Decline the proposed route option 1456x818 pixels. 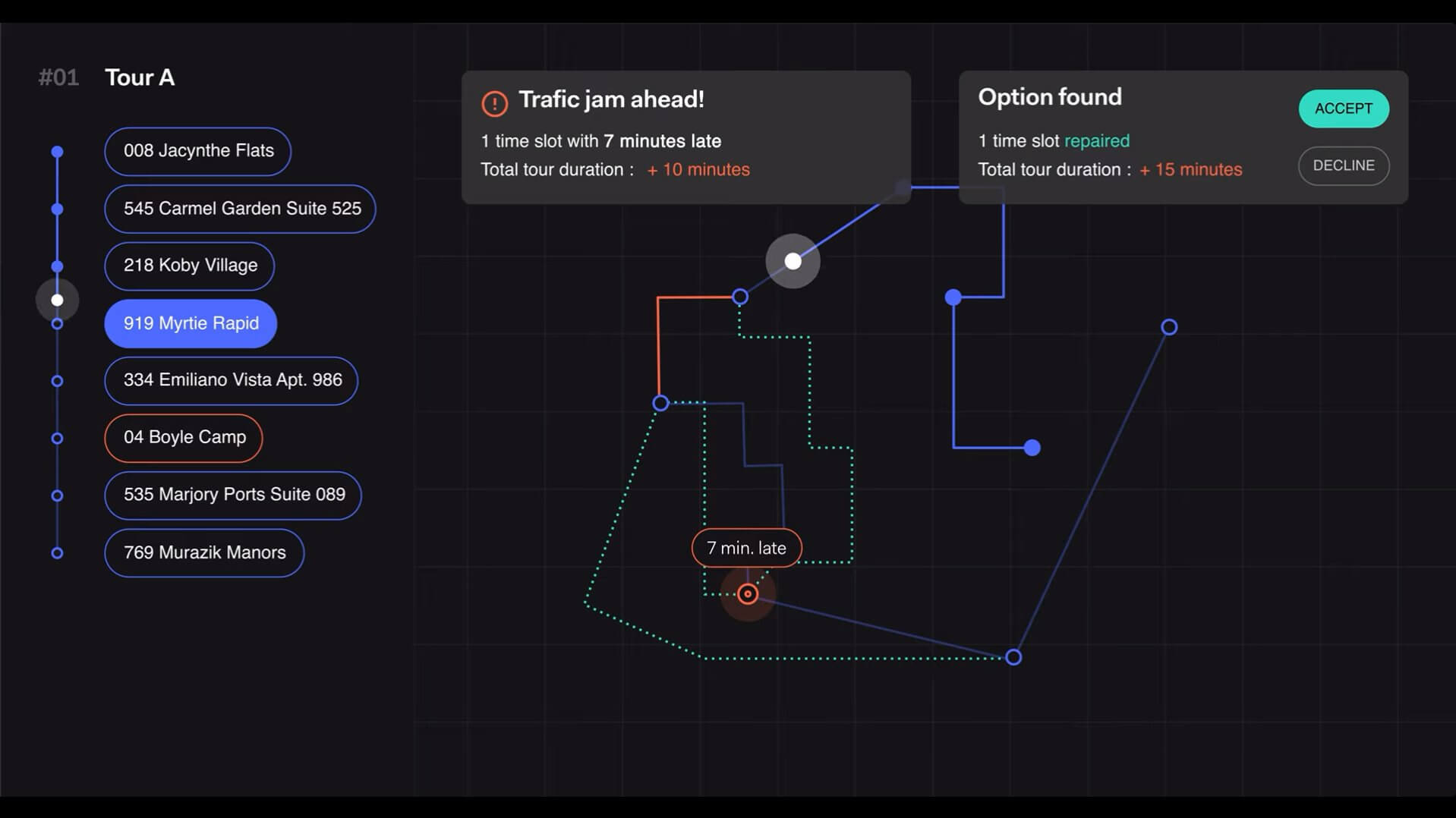1343,165
